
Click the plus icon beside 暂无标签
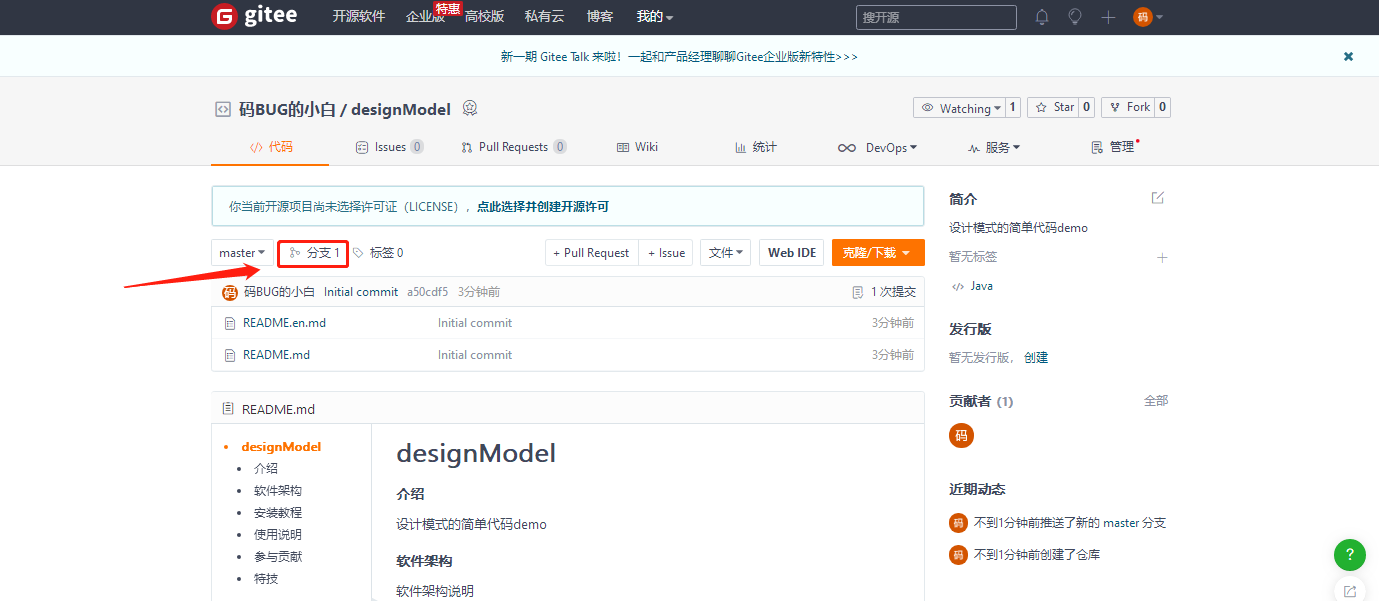tap(1162, 257)
